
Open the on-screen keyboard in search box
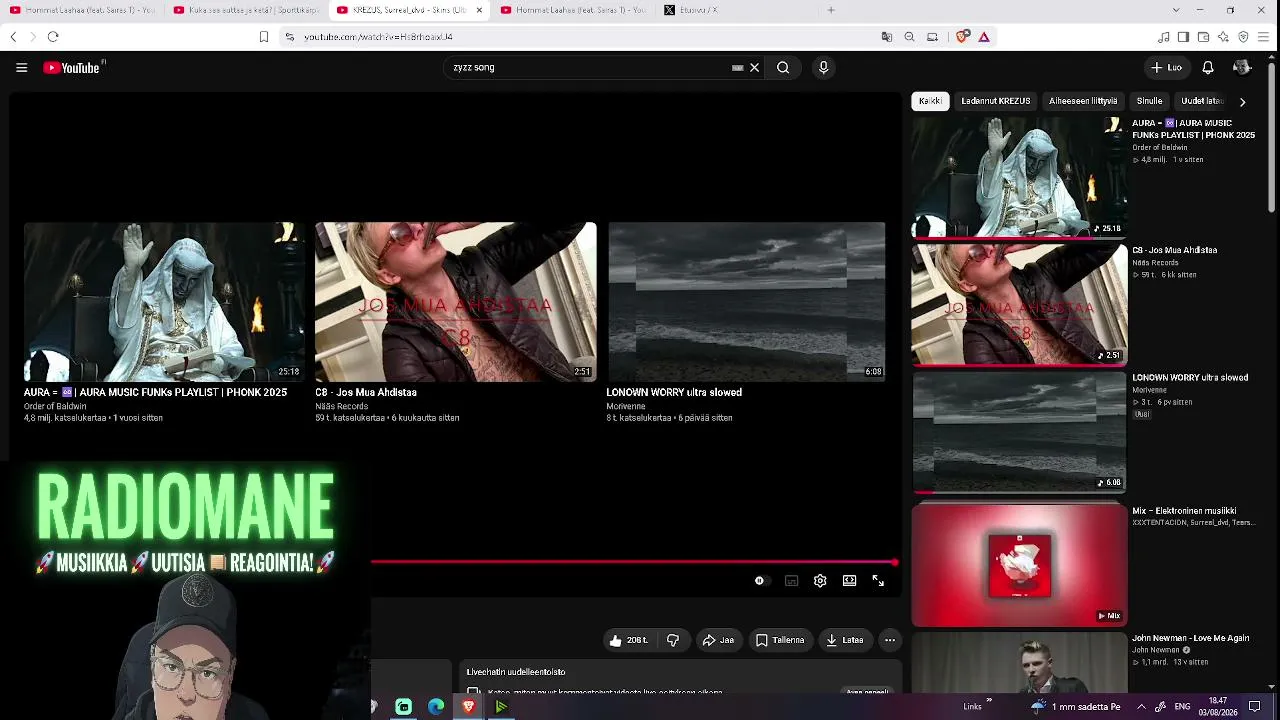pyautogui.click(x=738, y=68)
